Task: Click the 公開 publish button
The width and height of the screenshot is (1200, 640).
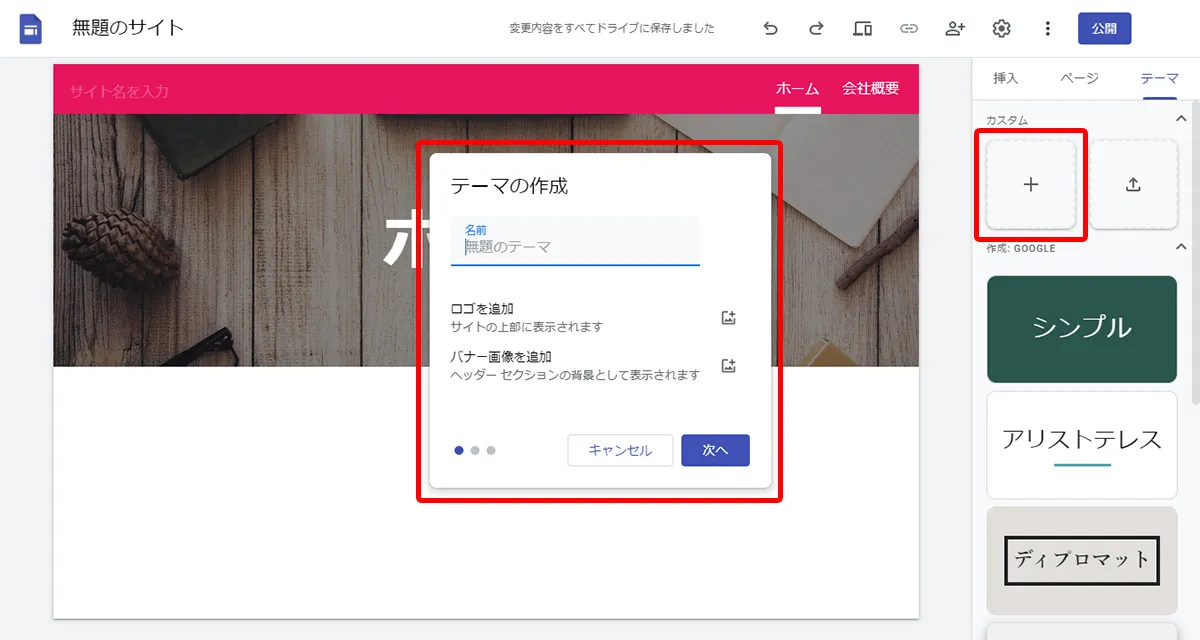Action: 1104,28
